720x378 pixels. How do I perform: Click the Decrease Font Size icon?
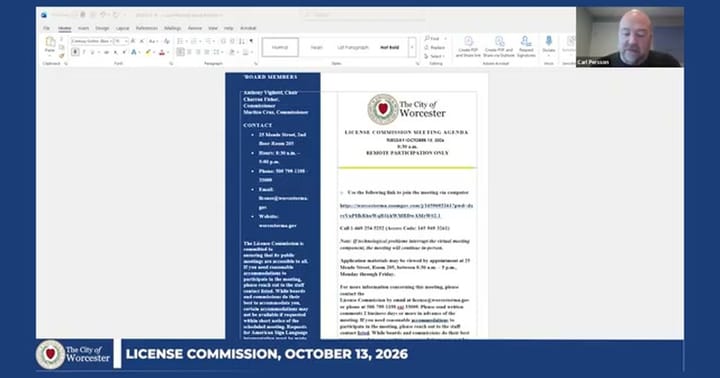click(141, 41)
